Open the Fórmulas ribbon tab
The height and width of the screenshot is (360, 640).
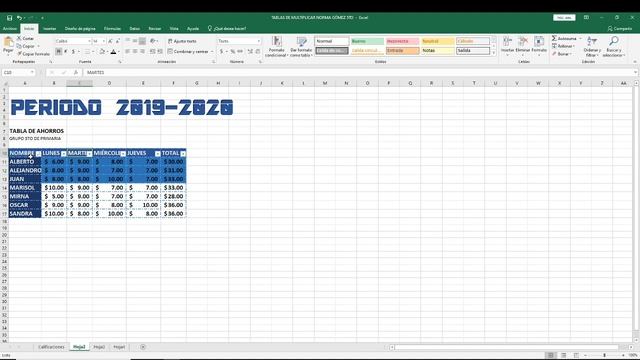coord(112,29)
